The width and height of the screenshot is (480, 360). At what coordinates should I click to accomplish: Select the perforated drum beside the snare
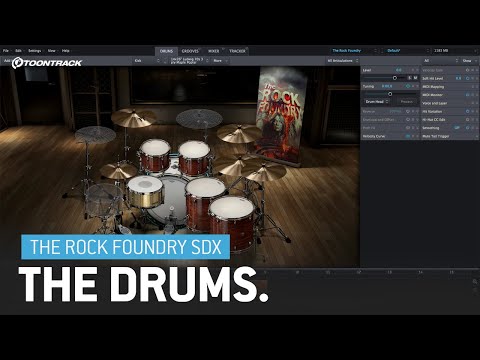coord(104,200)
